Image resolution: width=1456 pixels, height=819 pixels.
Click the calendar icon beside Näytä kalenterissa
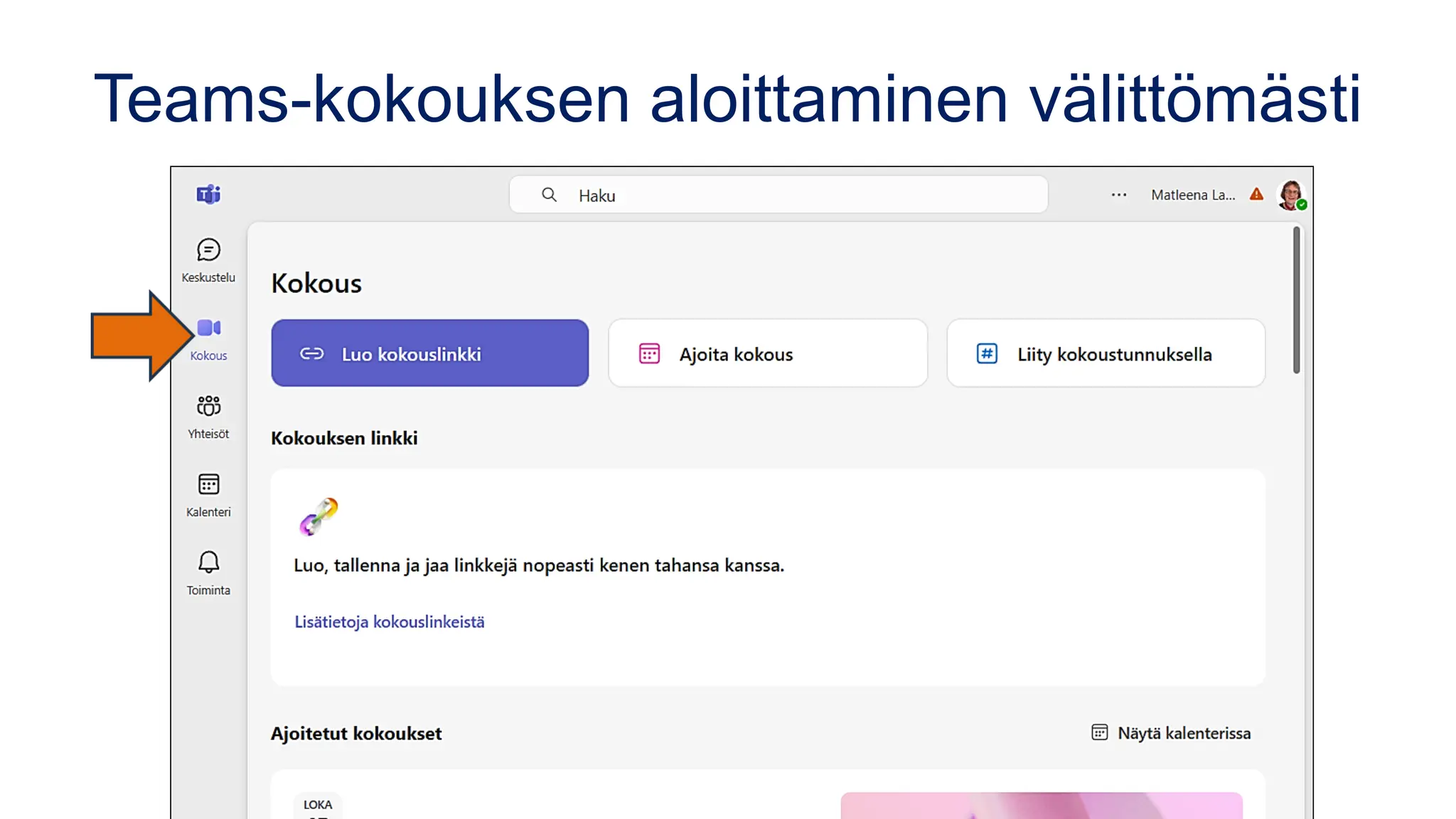point(1099,732)
